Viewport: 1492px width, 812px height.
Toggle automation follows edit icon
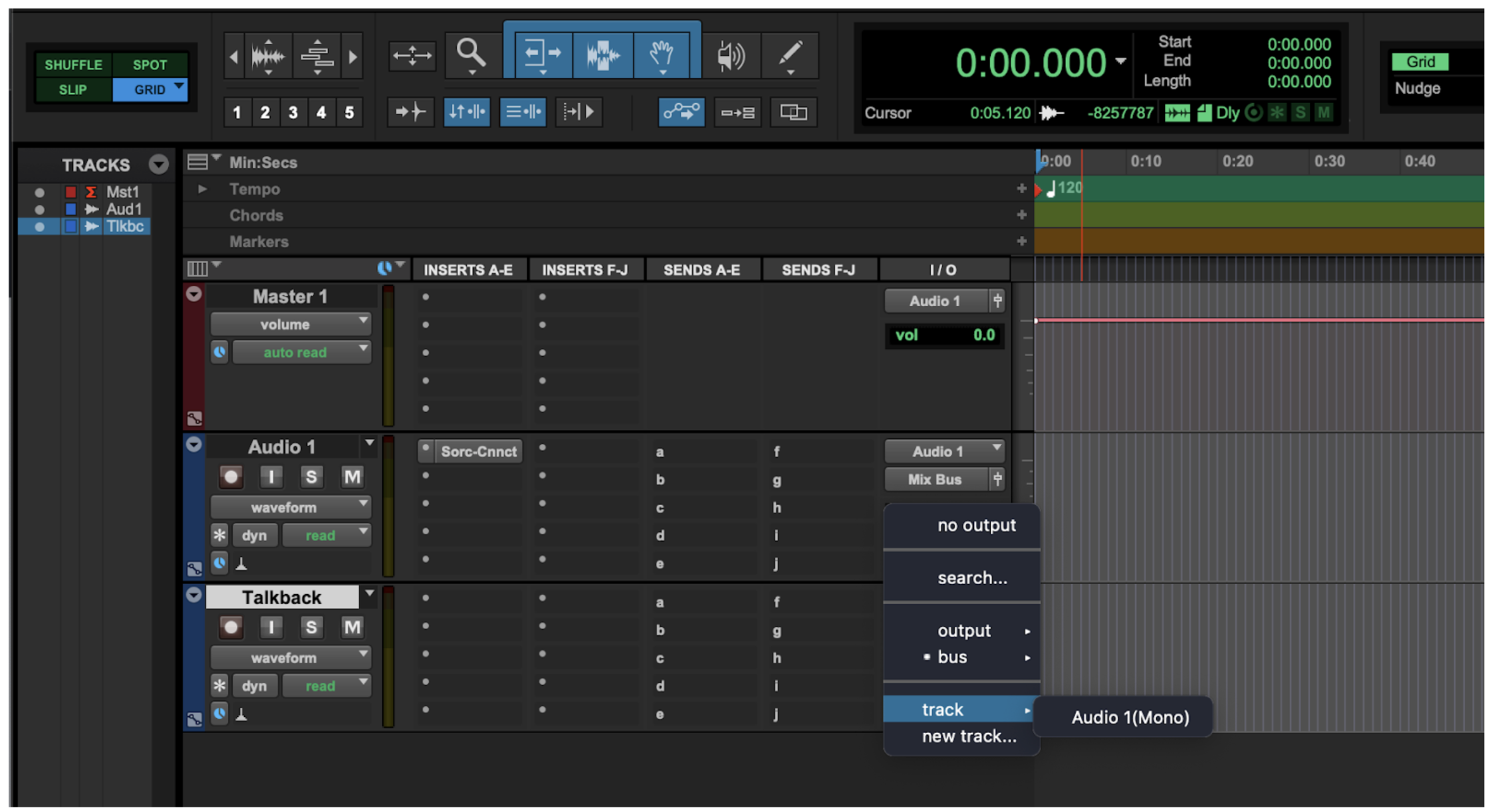tap(681, 112)
